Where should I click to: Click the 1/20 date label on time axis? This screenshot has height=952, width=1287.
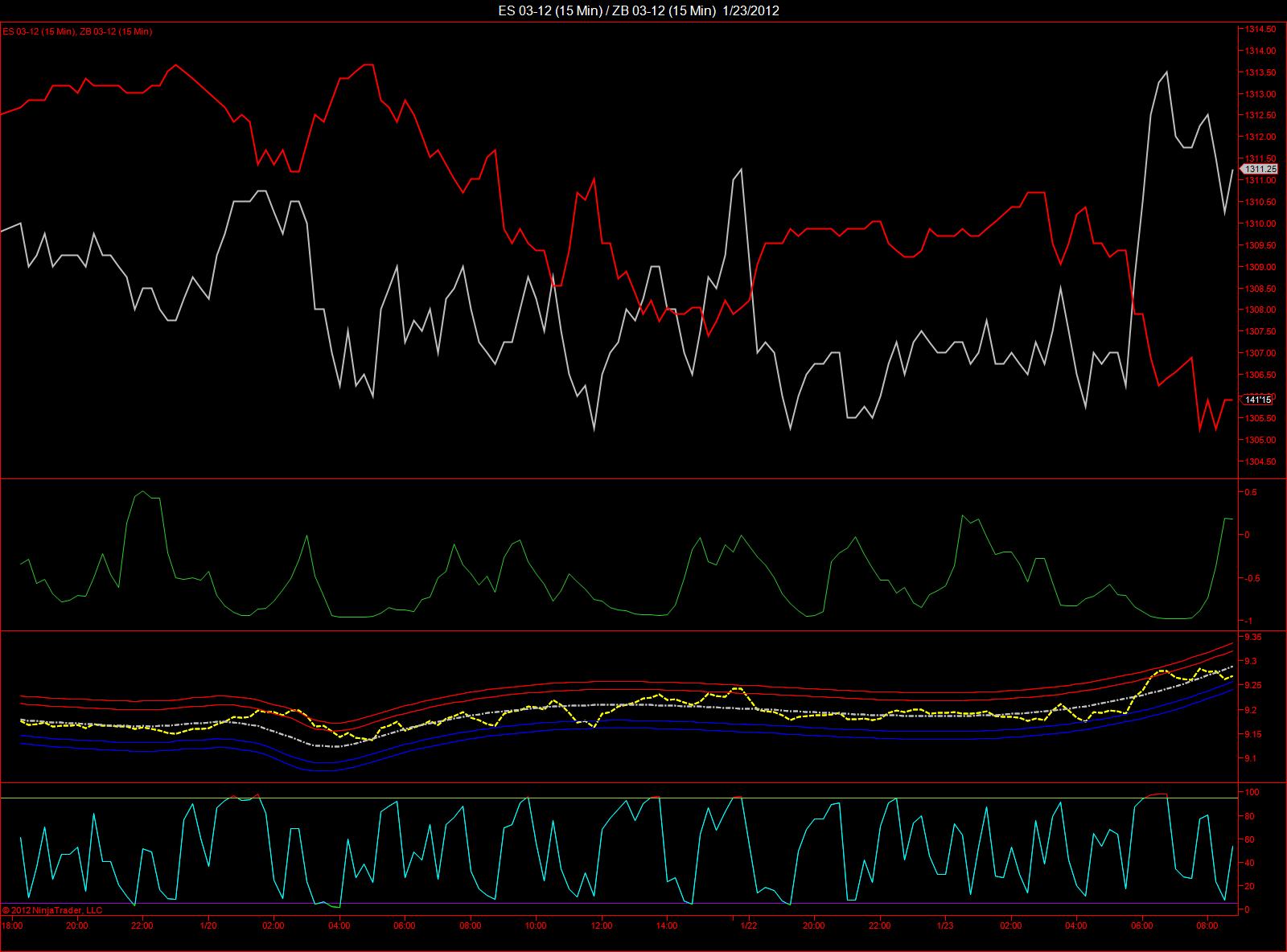[x=208, y=925]
